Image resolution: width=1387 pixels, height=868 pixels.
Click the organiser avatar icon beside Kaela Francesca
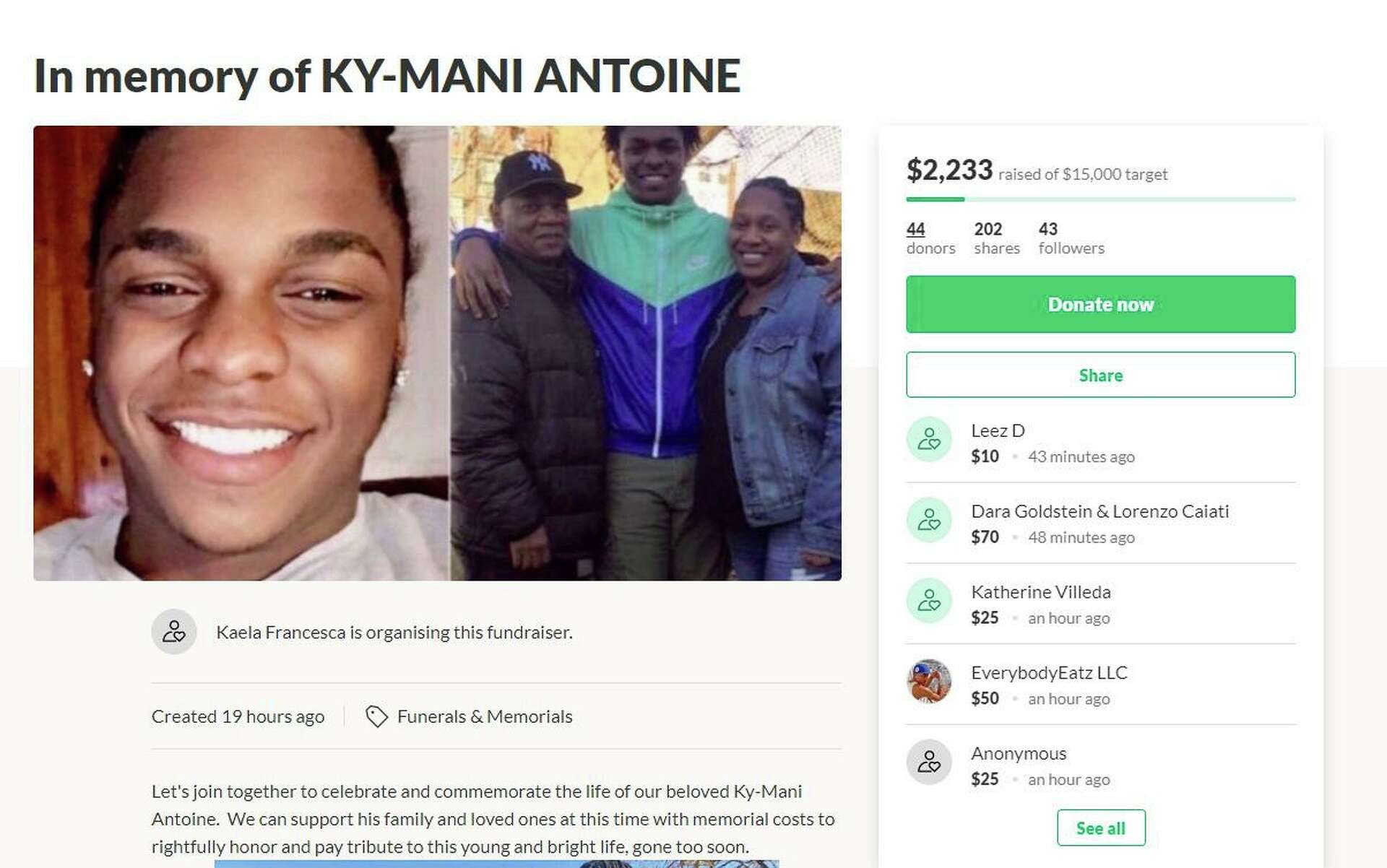tap(173, 632)
